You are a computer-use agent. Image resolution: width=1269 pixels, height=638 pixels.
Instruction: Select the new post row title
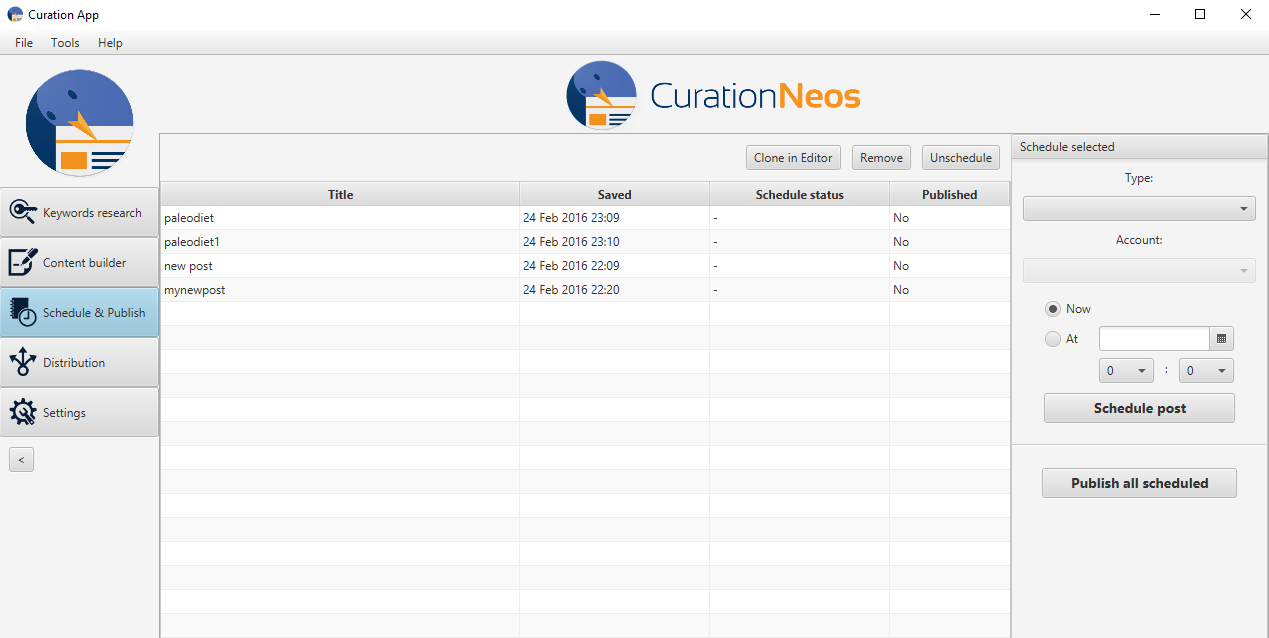[x=188, y=266]
